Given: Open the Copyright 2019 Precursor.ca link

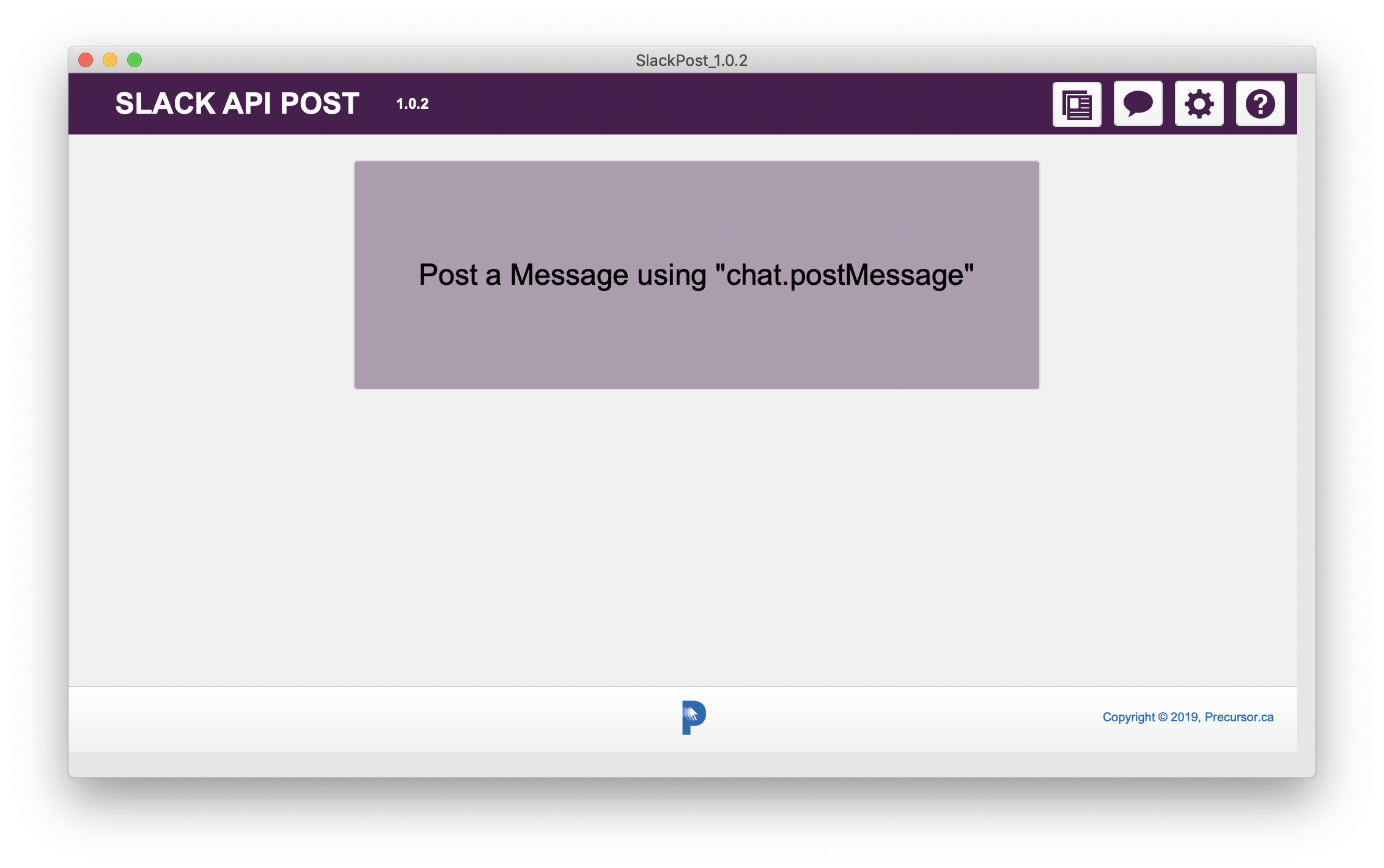Looking at the screenshot, I should click(x=1188, y=717).
